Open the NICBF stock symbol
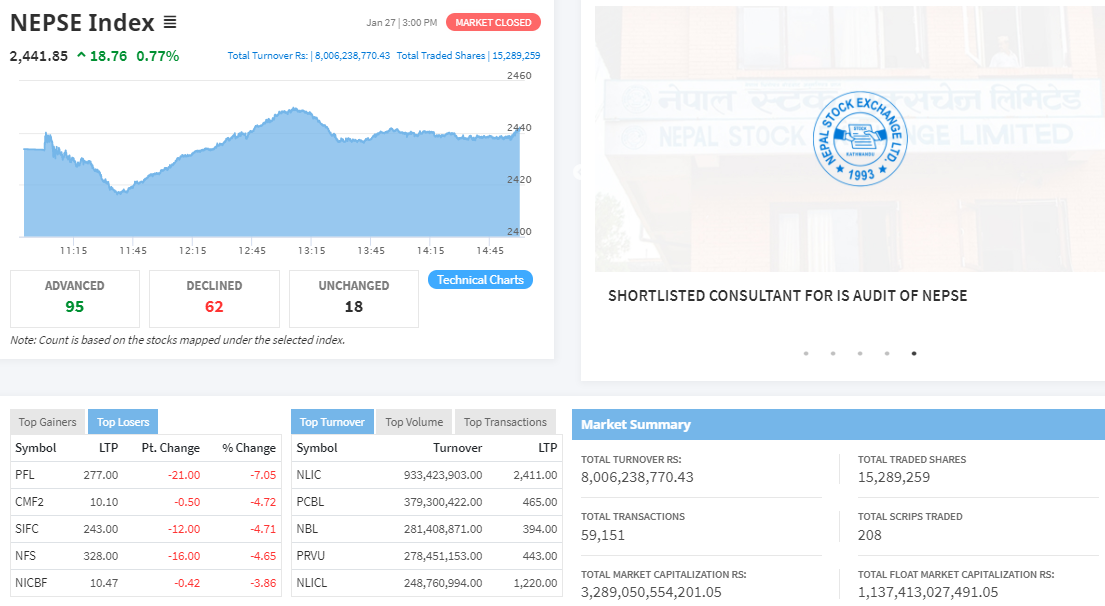 point(31,583)
